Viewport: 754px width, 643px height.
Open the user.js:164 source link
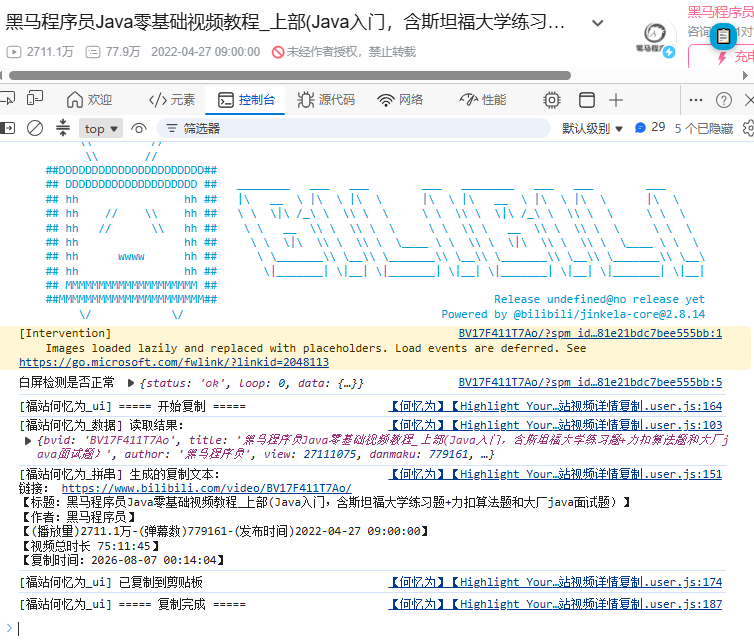point(555,406)
